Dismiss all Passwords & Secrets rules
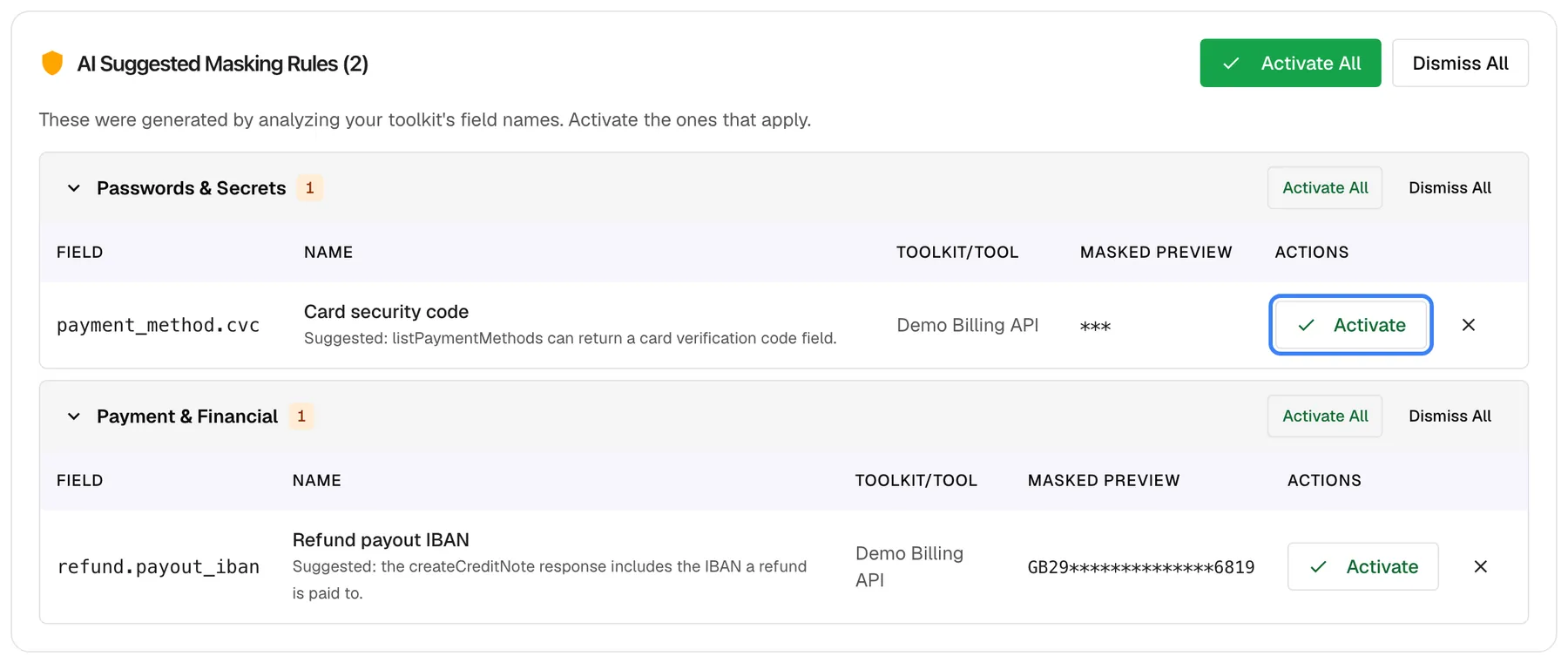 pyautogui.click(x=1450, y=188)
